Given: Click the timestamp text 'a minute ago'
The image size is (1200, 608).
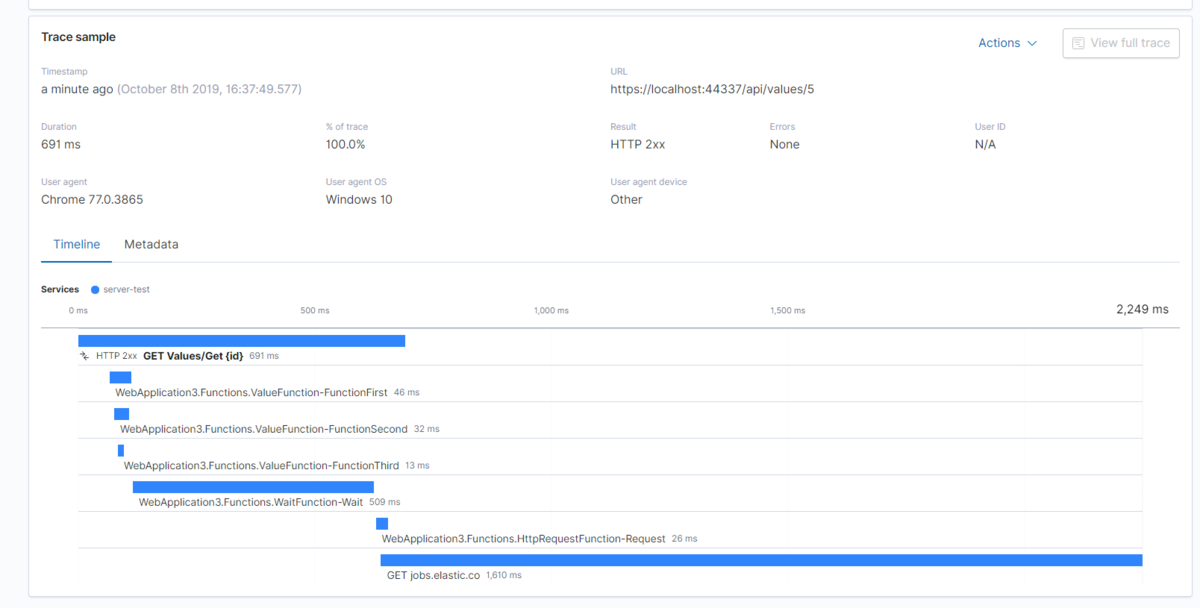Looking at the screenshot, I should (77, 89).
